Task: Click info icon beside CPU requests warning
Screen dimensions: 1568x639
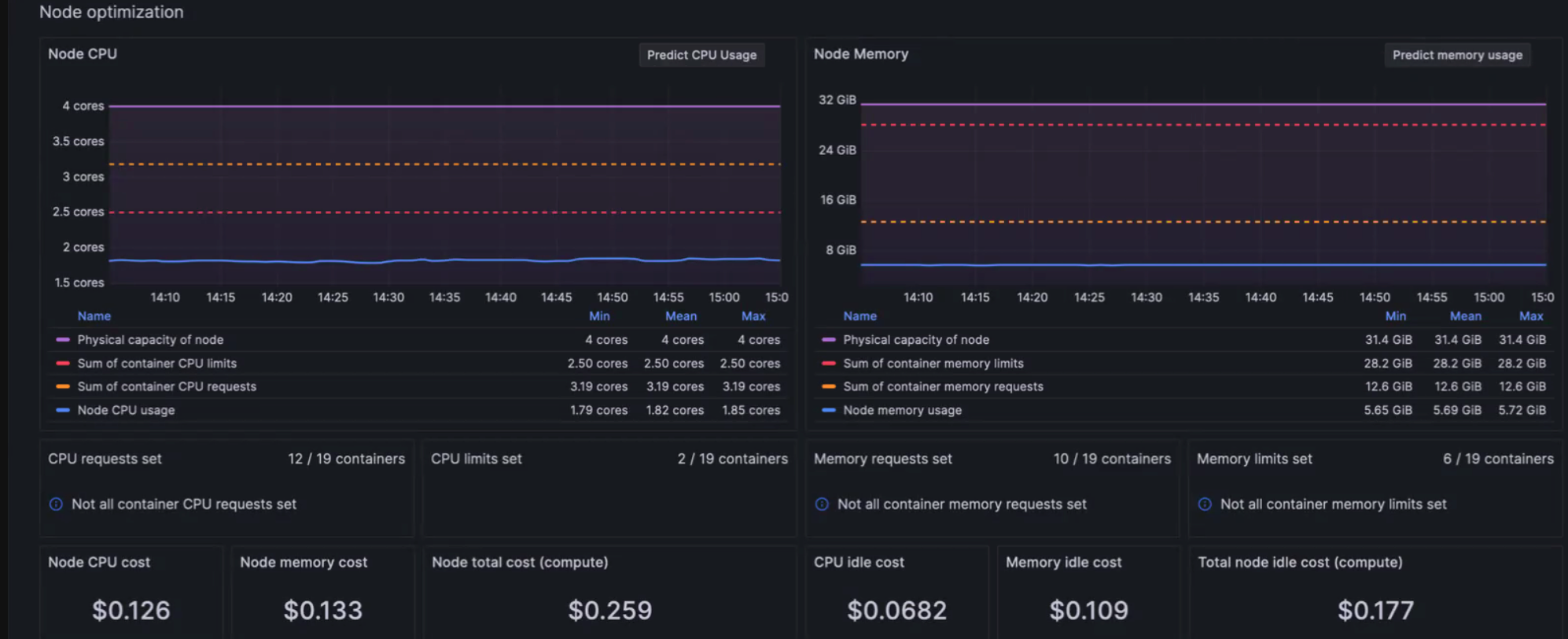Action: click(x=56, y=504)
